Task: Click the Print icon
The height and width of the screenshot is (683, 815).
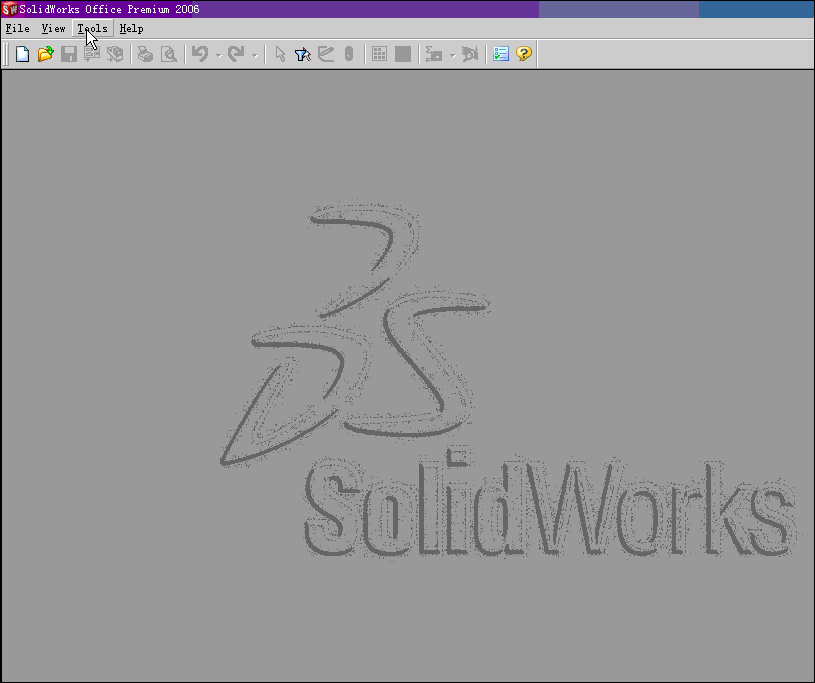Action: tap(146, 54)
